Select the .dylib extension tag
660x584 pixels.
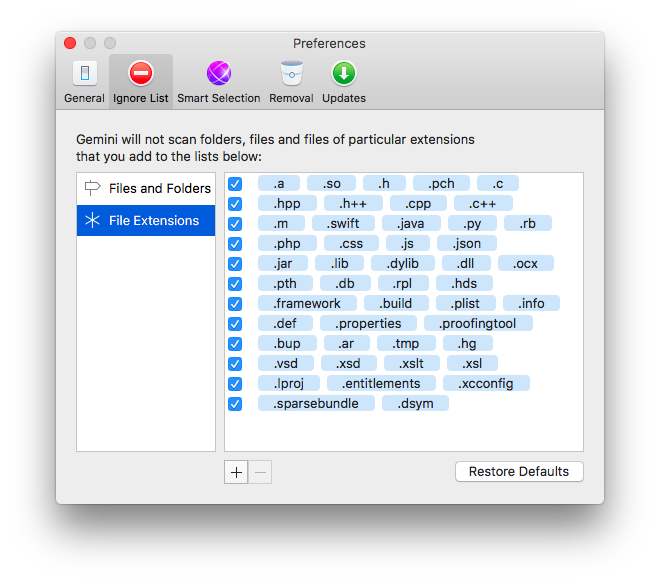[403, 264]
